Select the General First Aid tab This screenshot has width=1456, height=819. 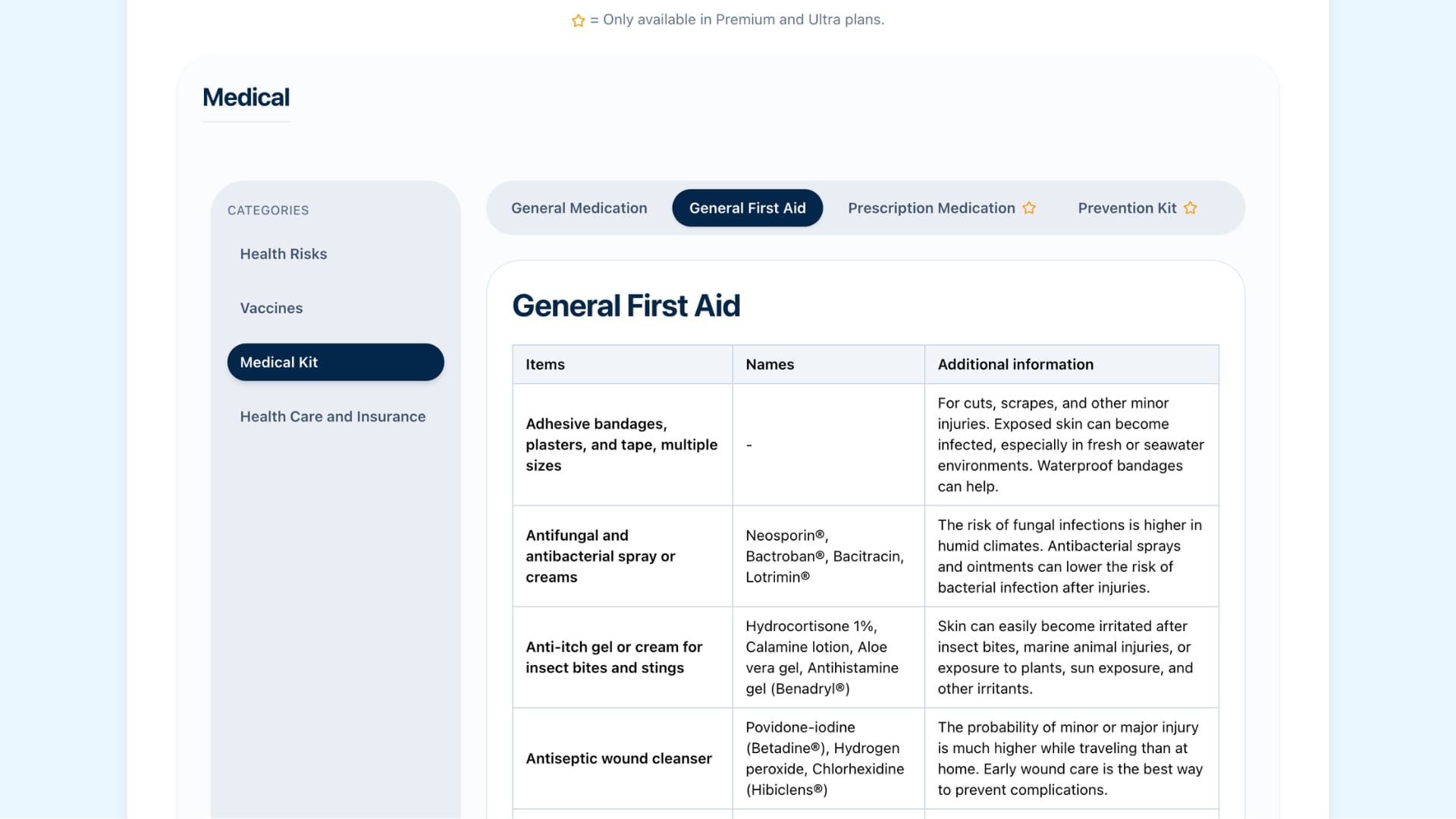748,208
